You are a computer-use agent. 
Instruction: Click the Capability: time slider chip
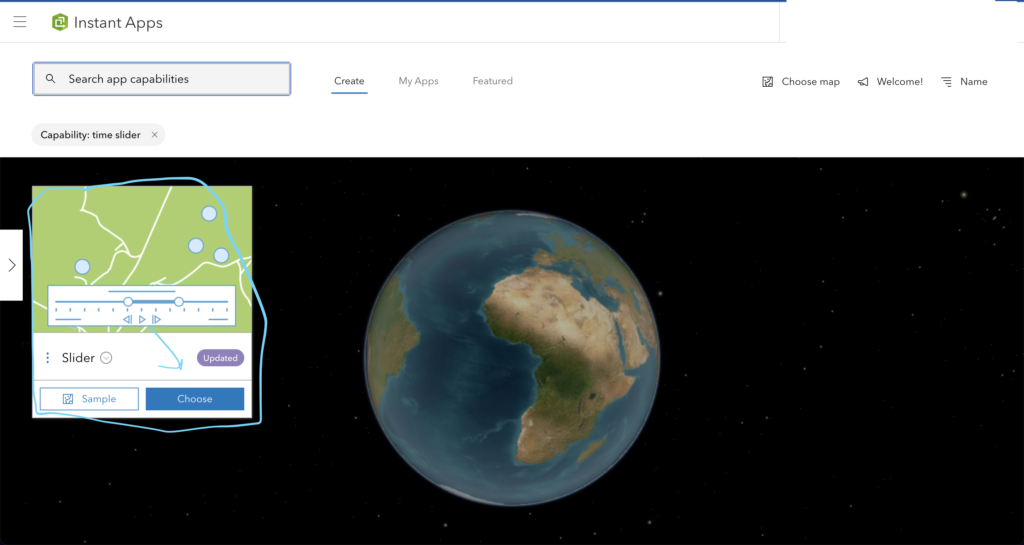(x=98, y=135)
